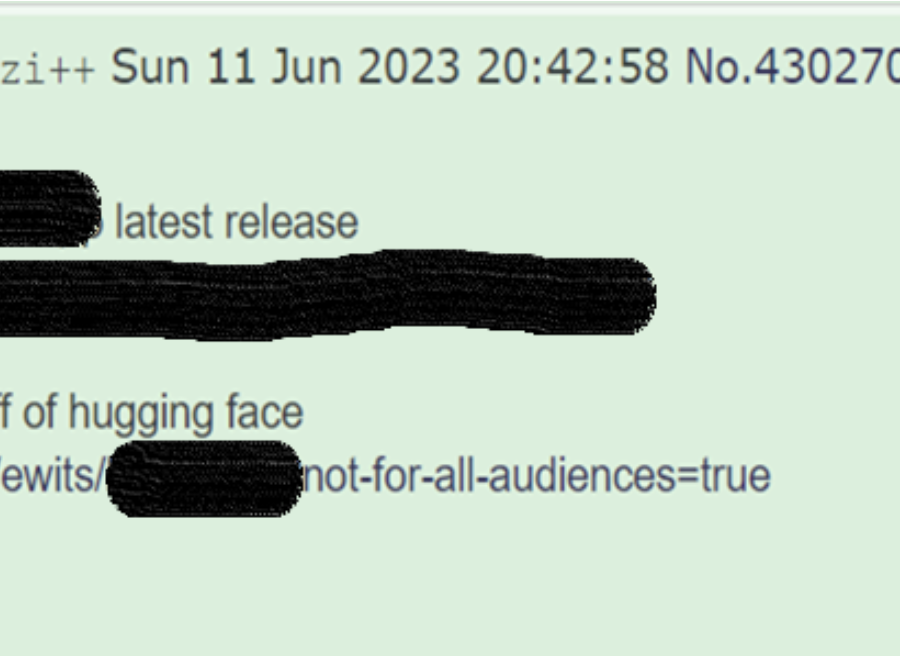
Task: Click the 20:42:58 post time
Action: [x=573, y=67]
